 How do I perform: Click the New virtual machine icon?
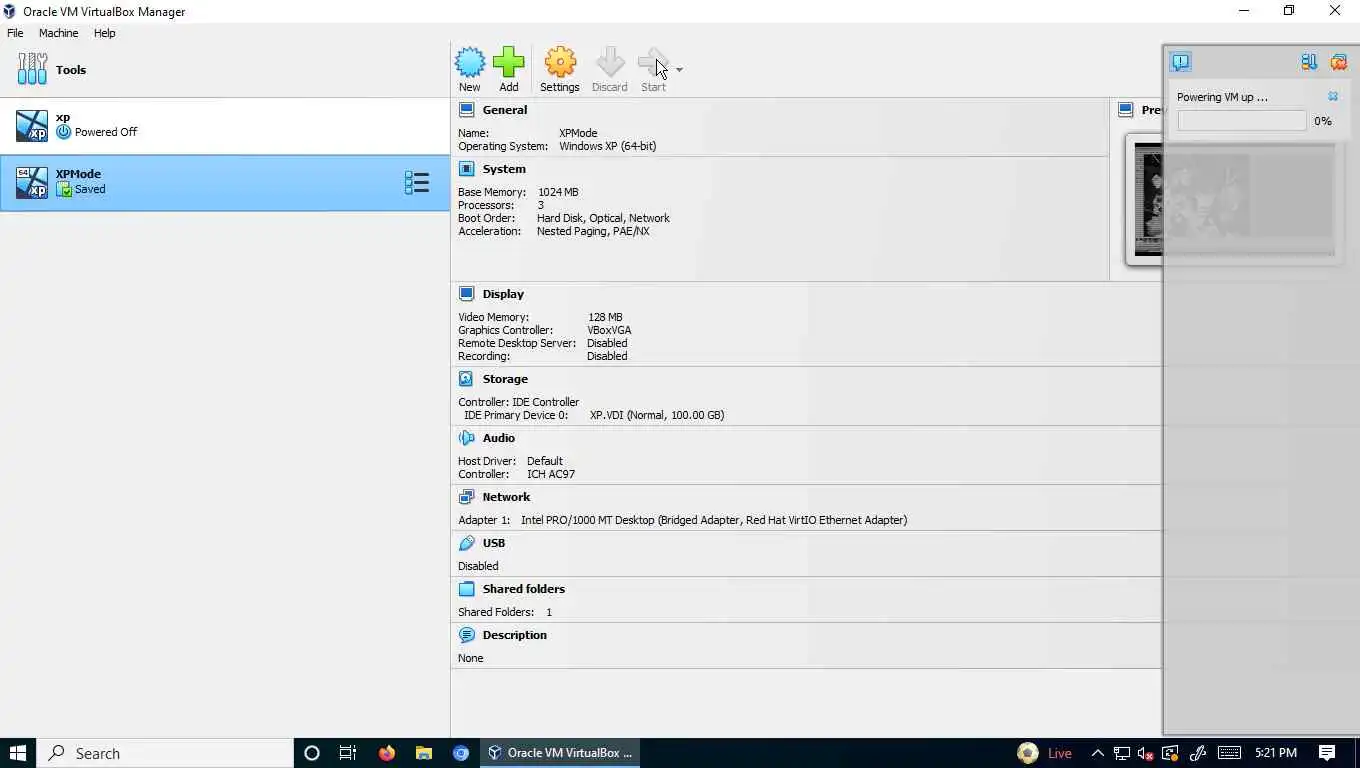(x=470, y=63)
